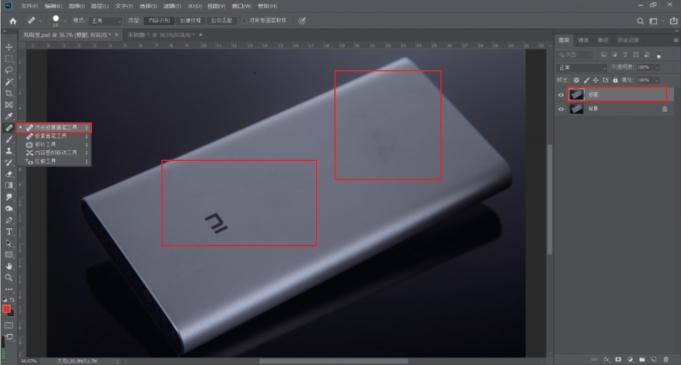The image size is (681, 365).
Task: Click the lock all icon in Layers panel
Action: [x=615, y=80]
